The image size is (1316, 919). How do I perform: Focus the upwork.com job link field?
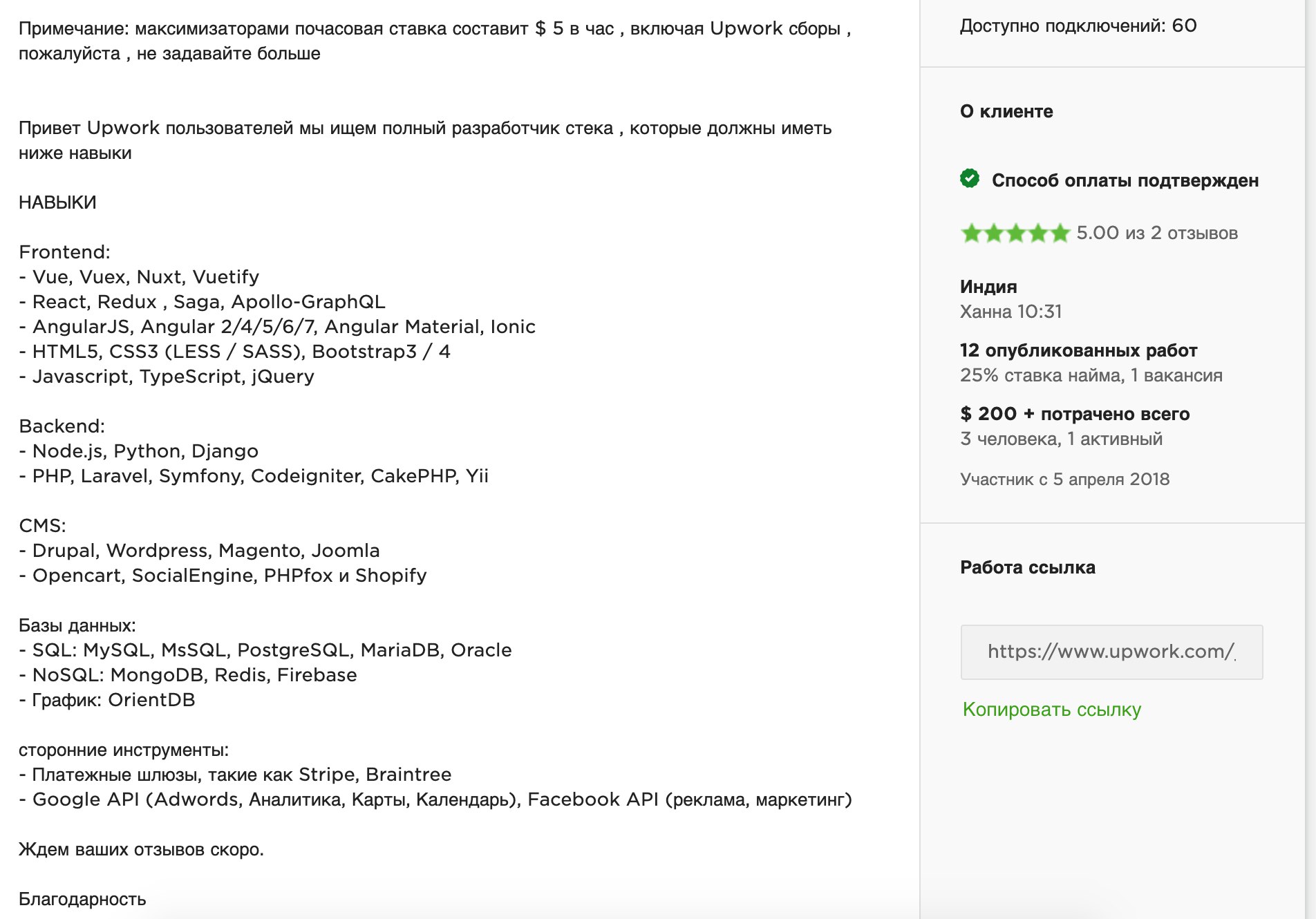1111,652
